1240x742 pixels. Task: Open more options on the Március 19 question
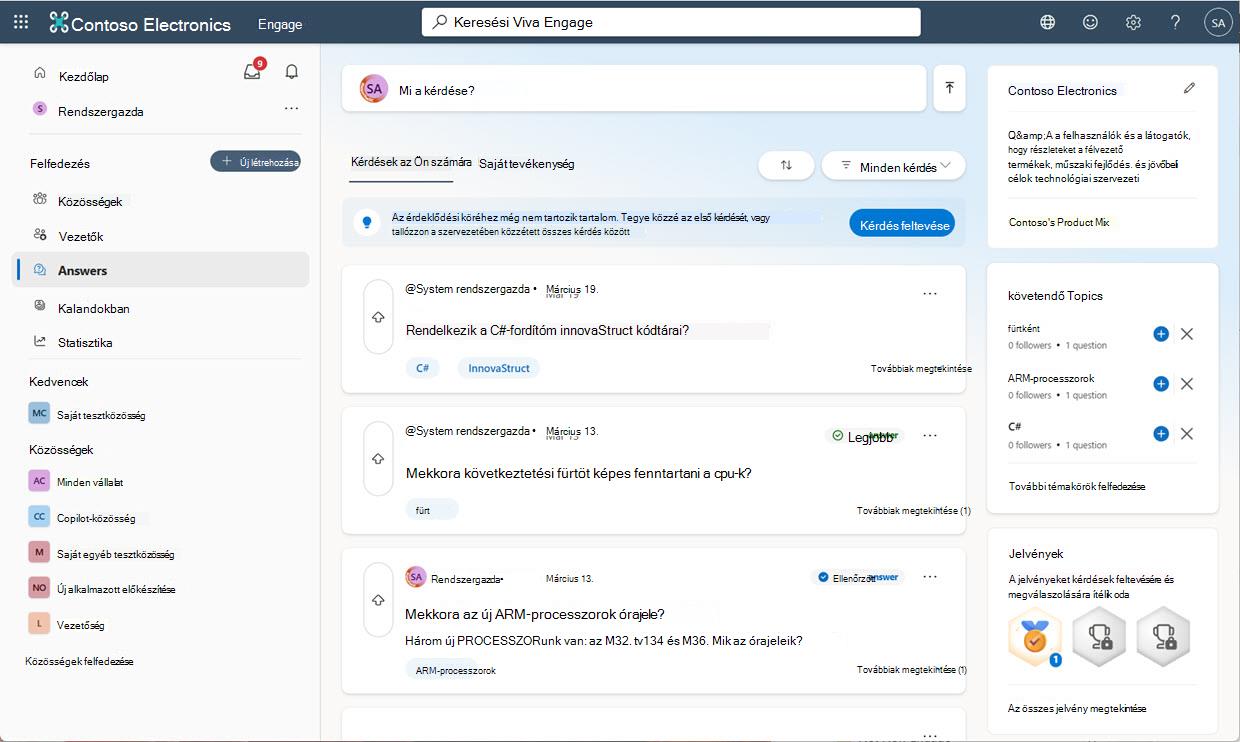click(930, 293)
